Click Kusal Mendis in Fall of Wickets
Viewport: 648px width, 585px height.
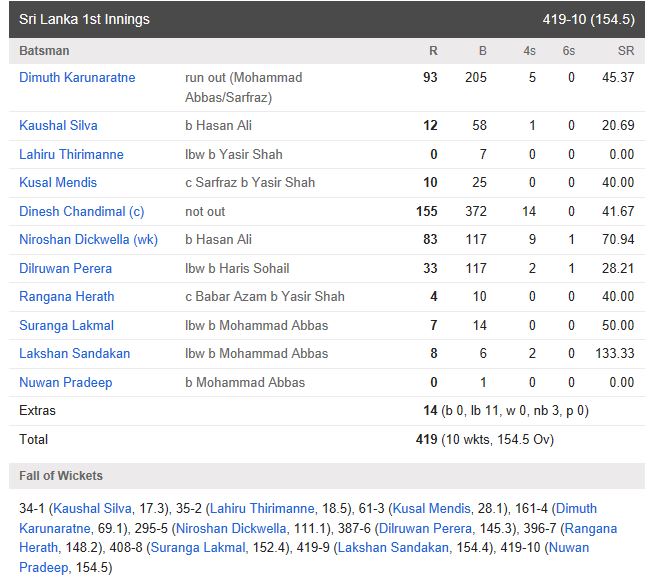(x=431, y=508)
